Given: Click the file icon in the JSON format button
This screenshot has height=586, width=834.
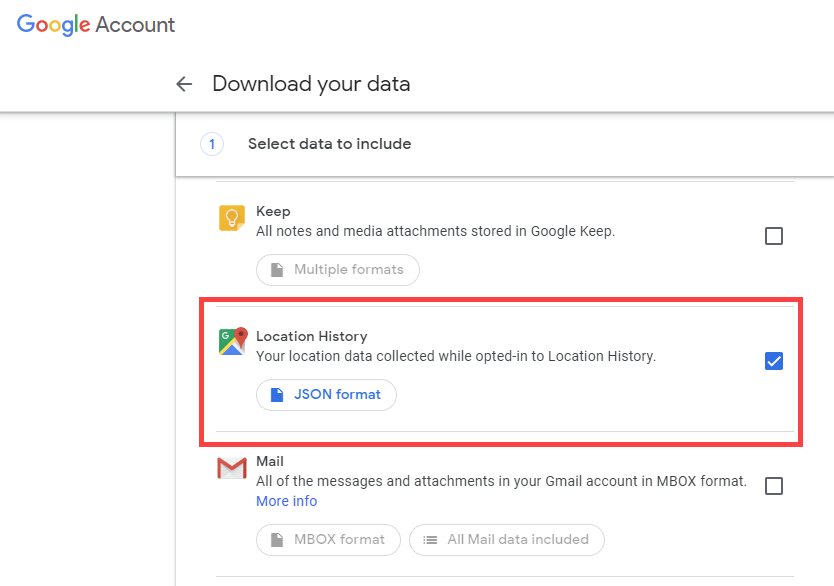Looking at the screenshot, I should [277, 395].
